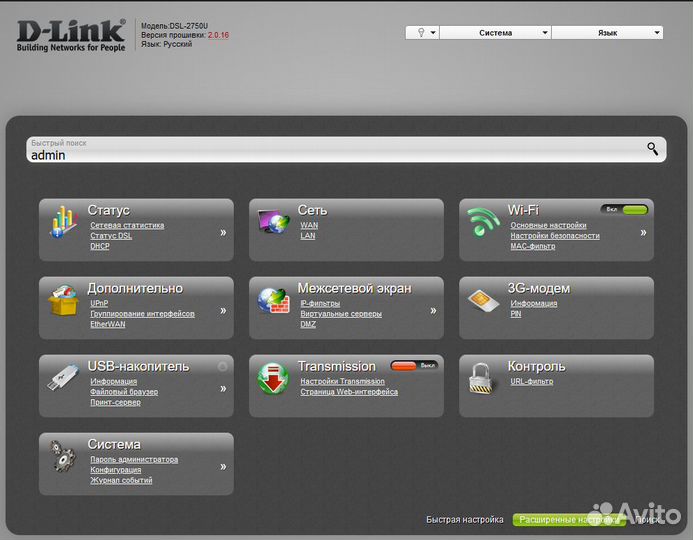693x540 pixels.
Task: Open Пароль администратора link
Action: coord(134,460)
